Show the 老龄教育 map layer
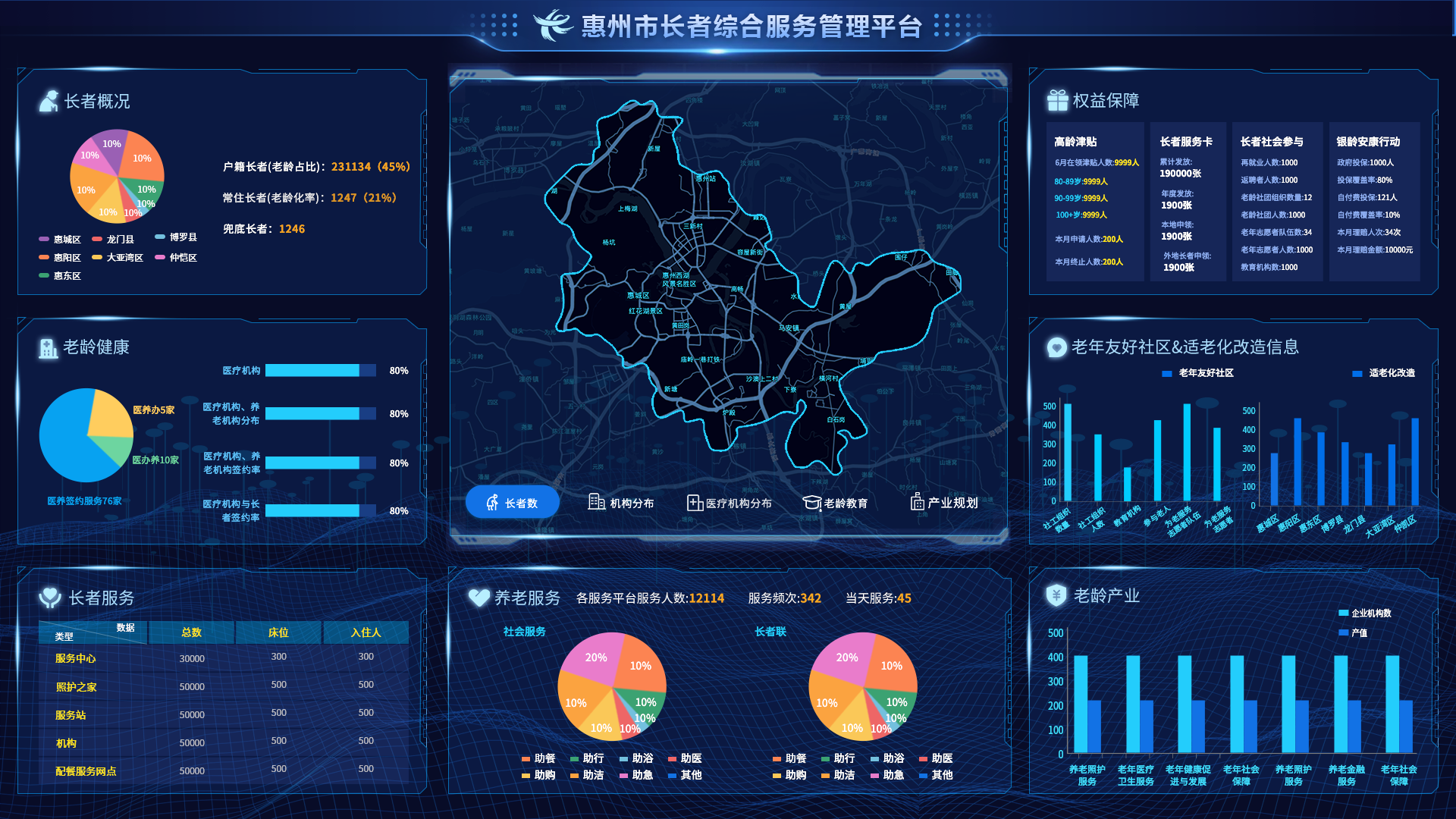The image size is (1456, 819). tap(835, 503)
